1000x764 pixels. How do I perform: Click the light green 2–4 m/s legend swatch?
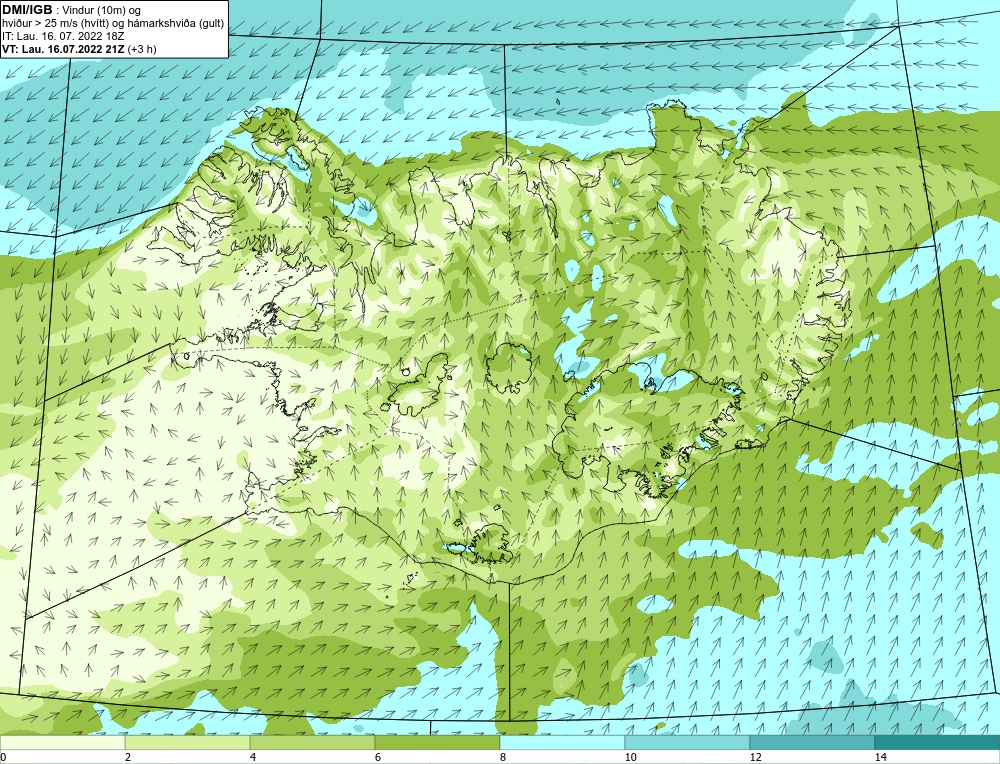tap(188, 742)
